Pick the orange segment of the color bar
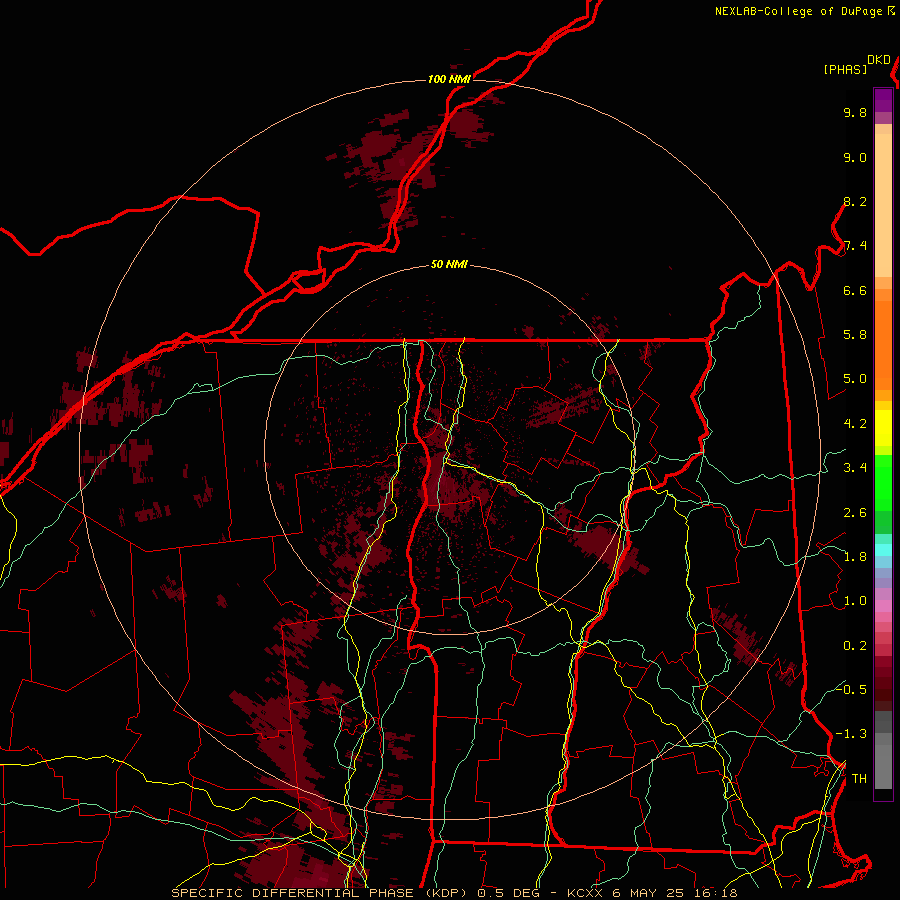900x900 pixels. coord(883,344)
